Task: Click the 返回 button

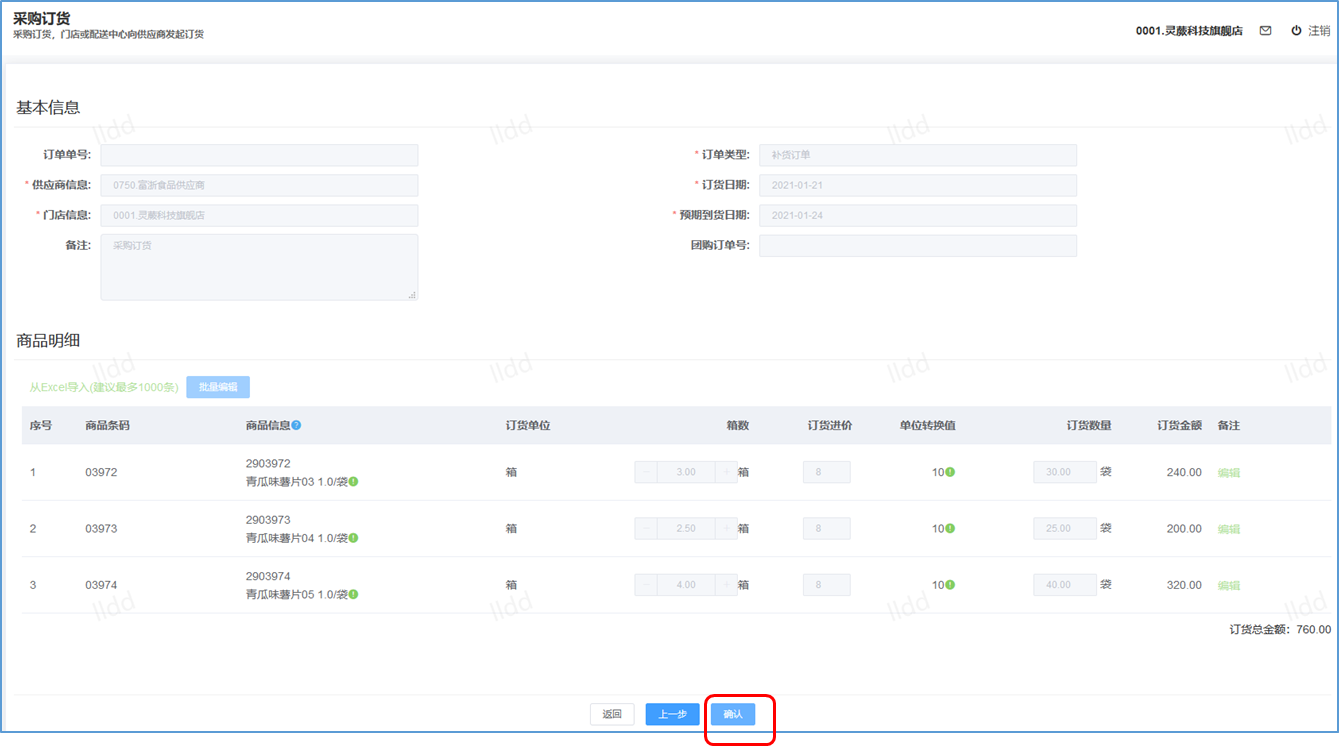Action: coord(612,714)
